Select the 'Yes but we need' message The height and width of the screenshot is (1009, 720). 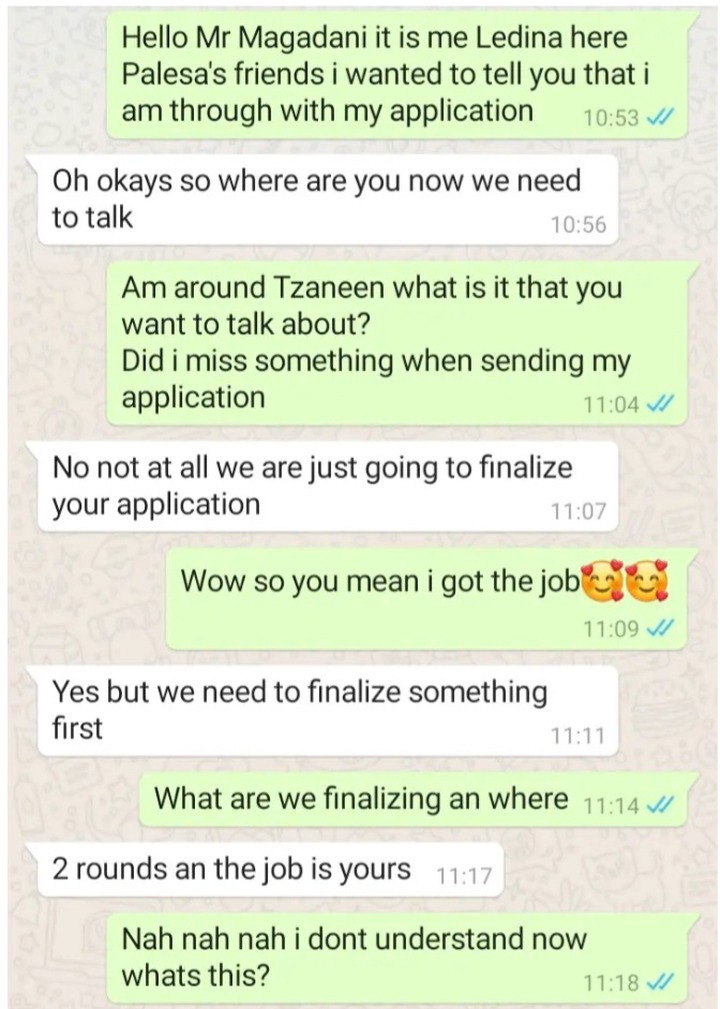325,710
